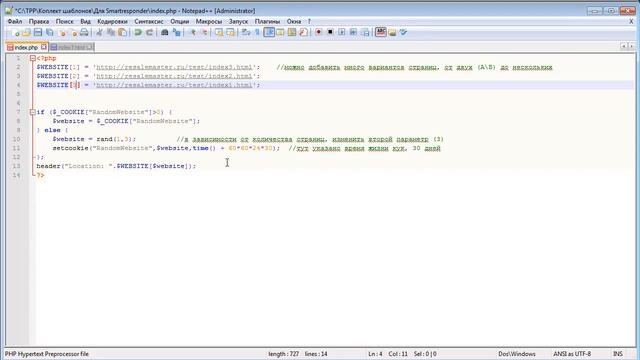Close the index.php tab via its X
The width and height of the screenshot is (640, 360).
coord(44,47)
